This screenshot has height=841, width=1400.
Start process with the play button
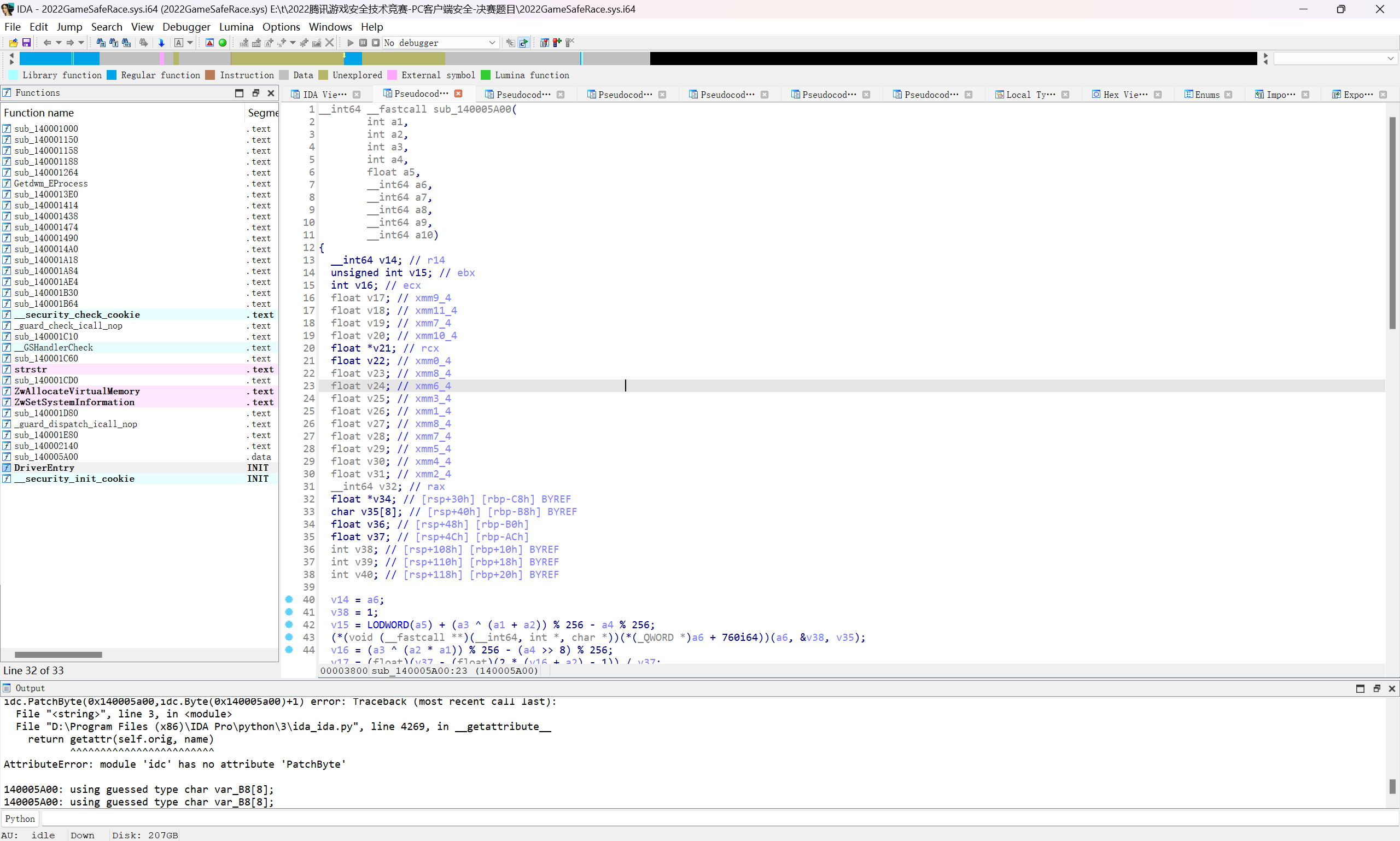tap(351, 43)
